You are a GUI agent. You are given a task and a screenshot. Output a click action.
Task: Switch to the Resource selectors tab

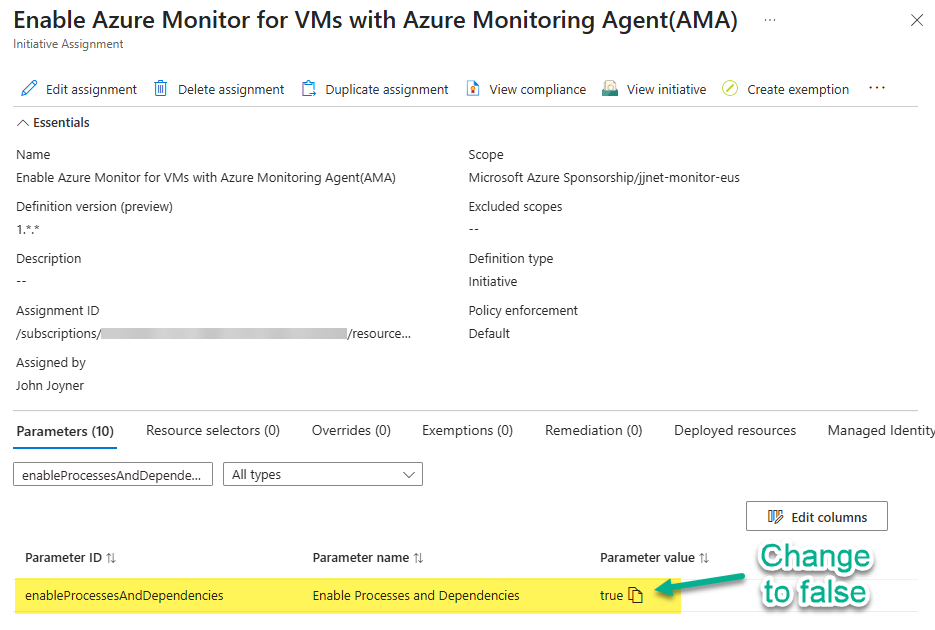212,430
